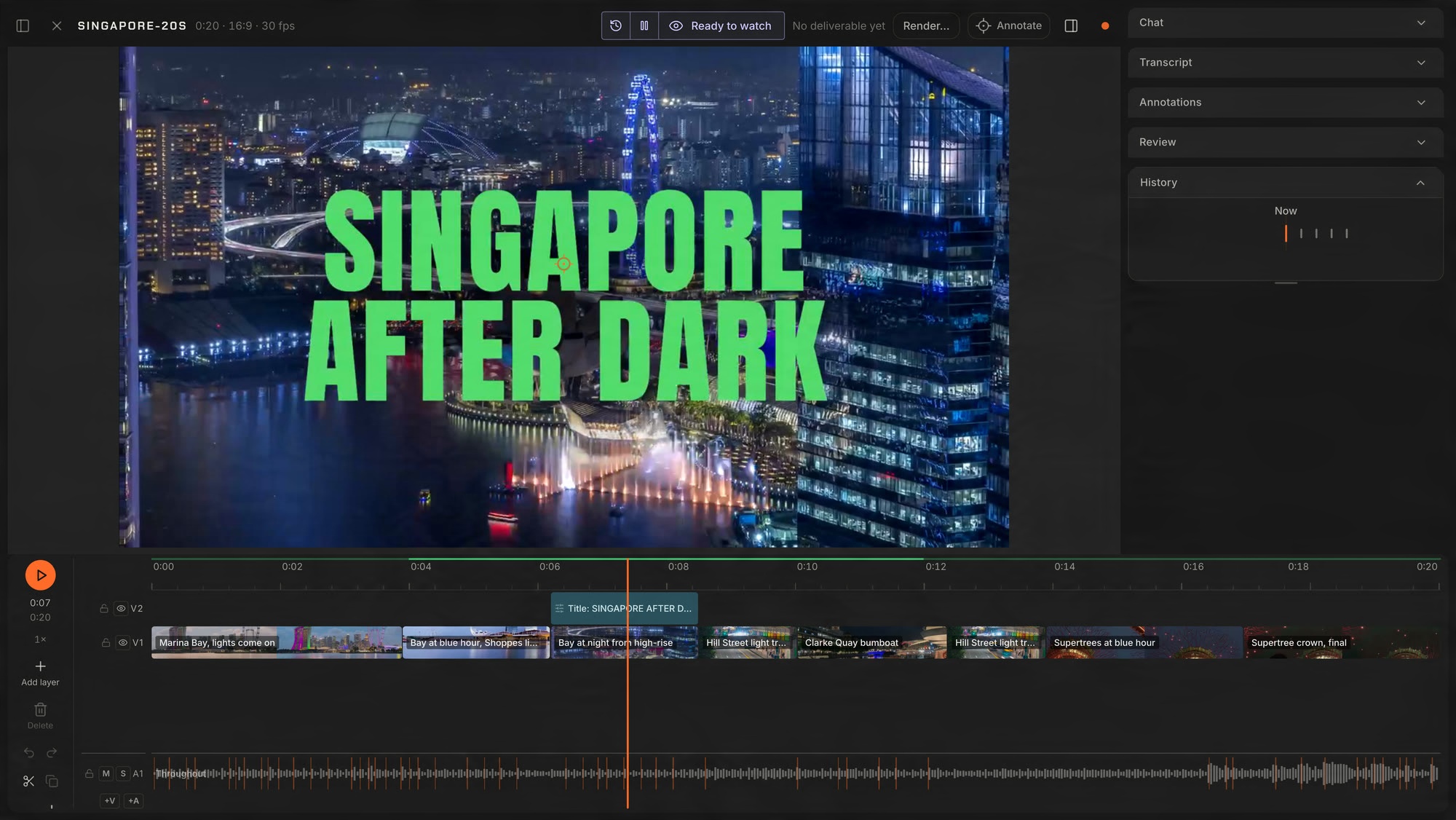This screenshot has height=820, width=1456.
Task: Select the Supertree crown, final clip
Action: coord(1342,643)
